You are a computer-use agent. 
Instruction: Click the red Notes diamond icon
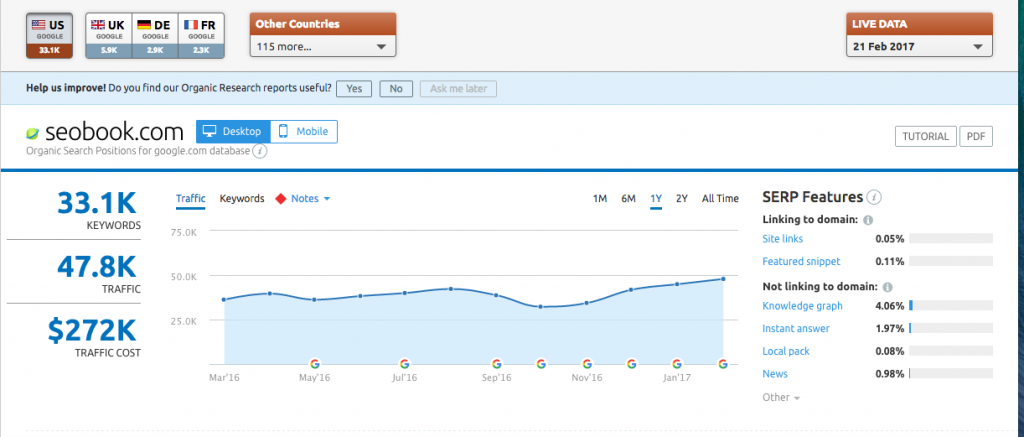(281, 199)
